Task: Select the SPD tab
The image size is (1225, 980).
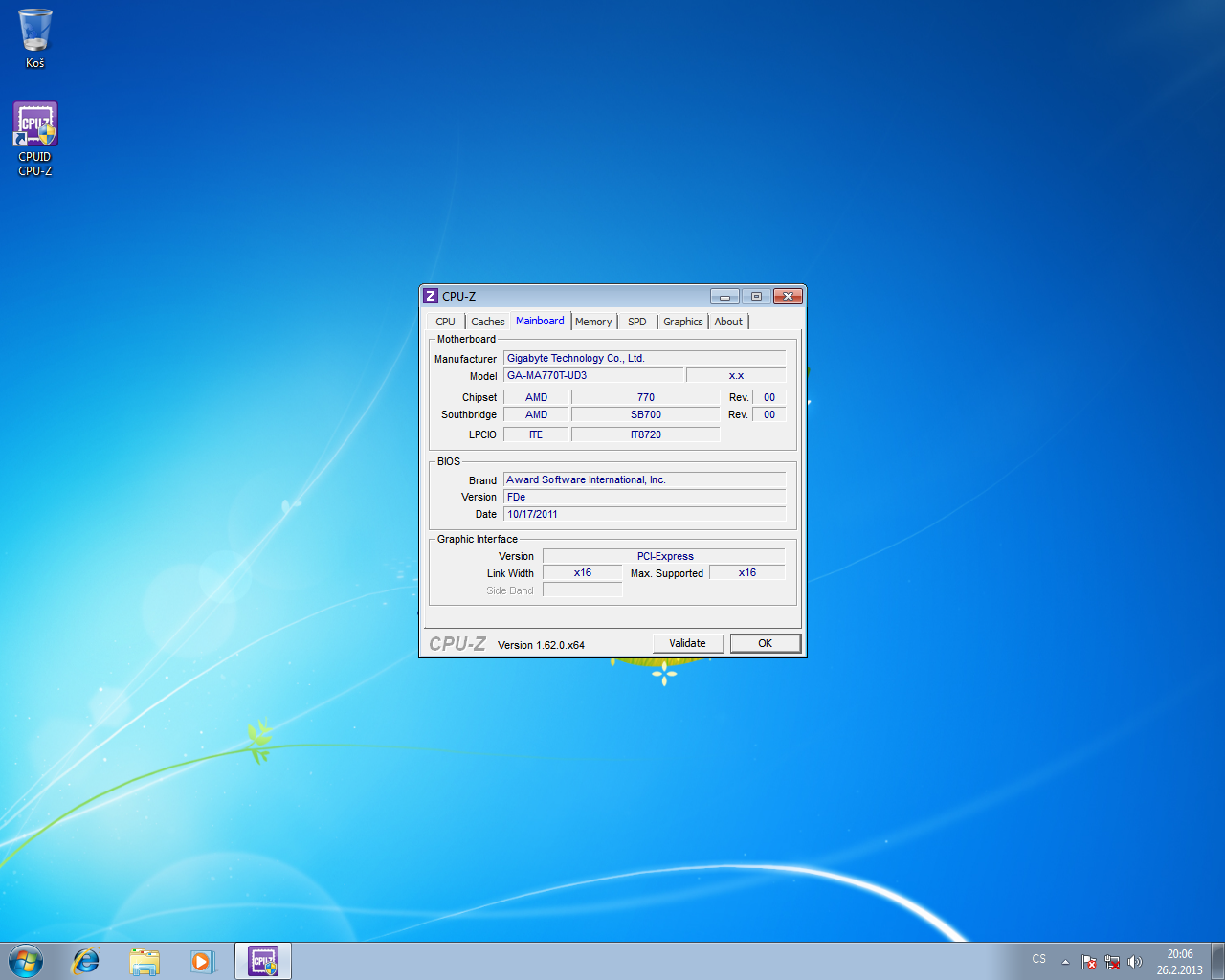Action: [x=637, y=322]
